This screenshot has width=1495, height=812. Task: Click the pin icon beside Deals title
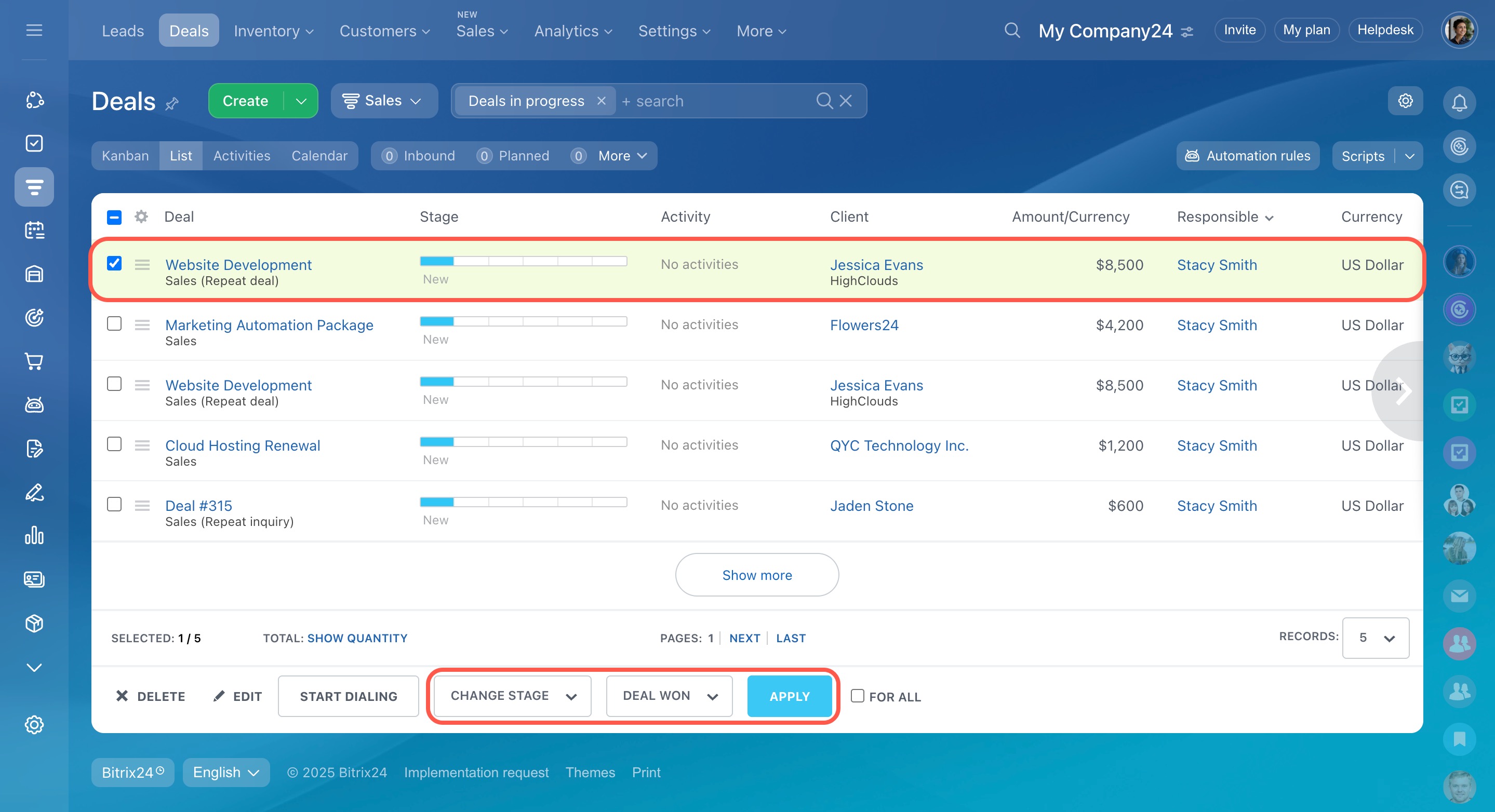[x=172, y=104]
